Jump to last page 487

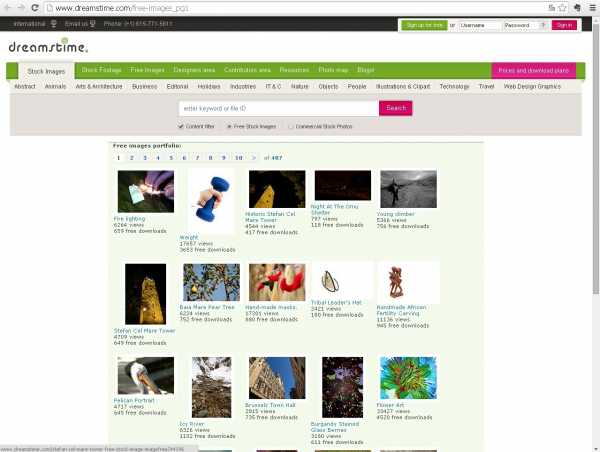click(x=277, y=158)
